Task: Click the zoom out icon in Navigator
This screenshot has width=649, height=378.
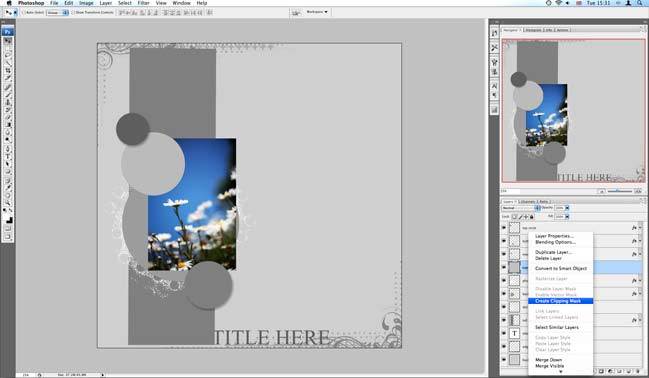Action: (x=601, y=191)
